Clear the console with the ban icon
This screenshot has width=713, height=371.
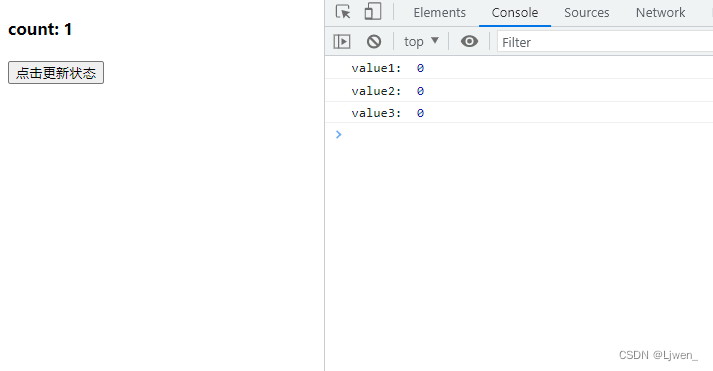pyautogui.click(x=374, y=42)
